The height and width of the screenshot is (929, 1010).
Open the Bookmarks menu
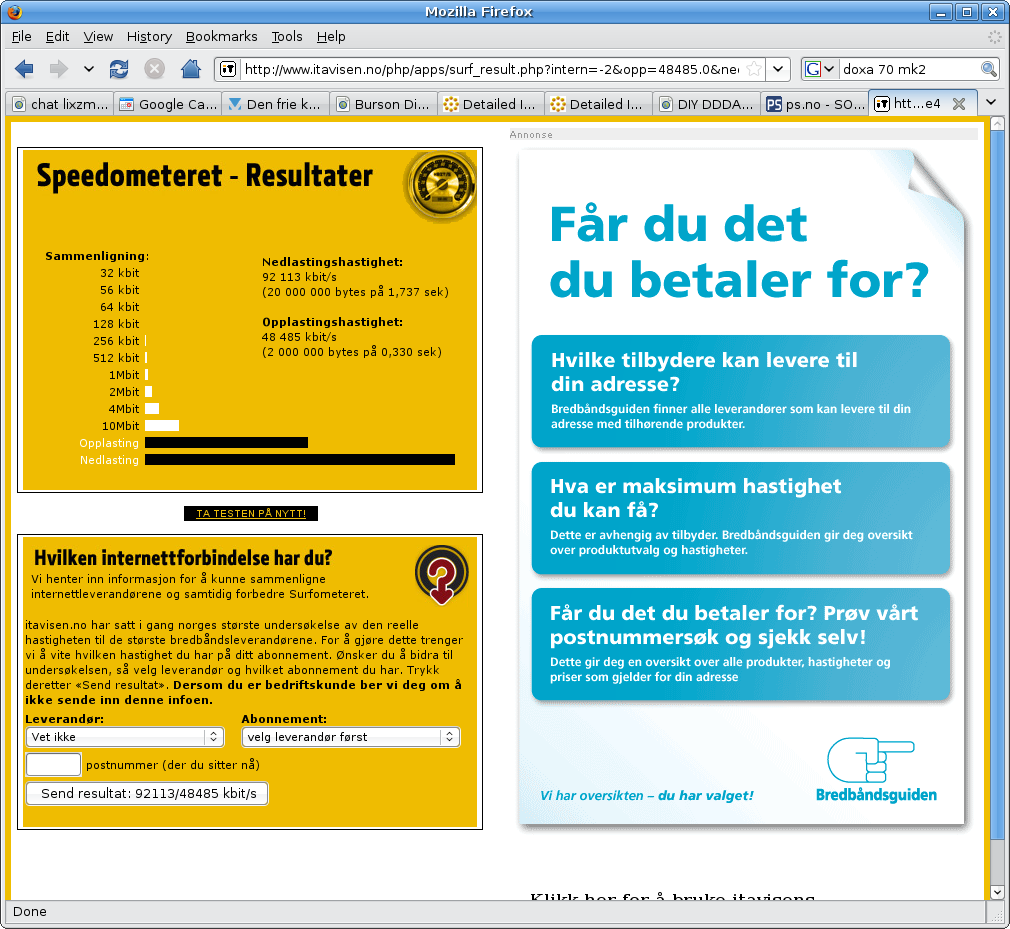coord(222,37)
